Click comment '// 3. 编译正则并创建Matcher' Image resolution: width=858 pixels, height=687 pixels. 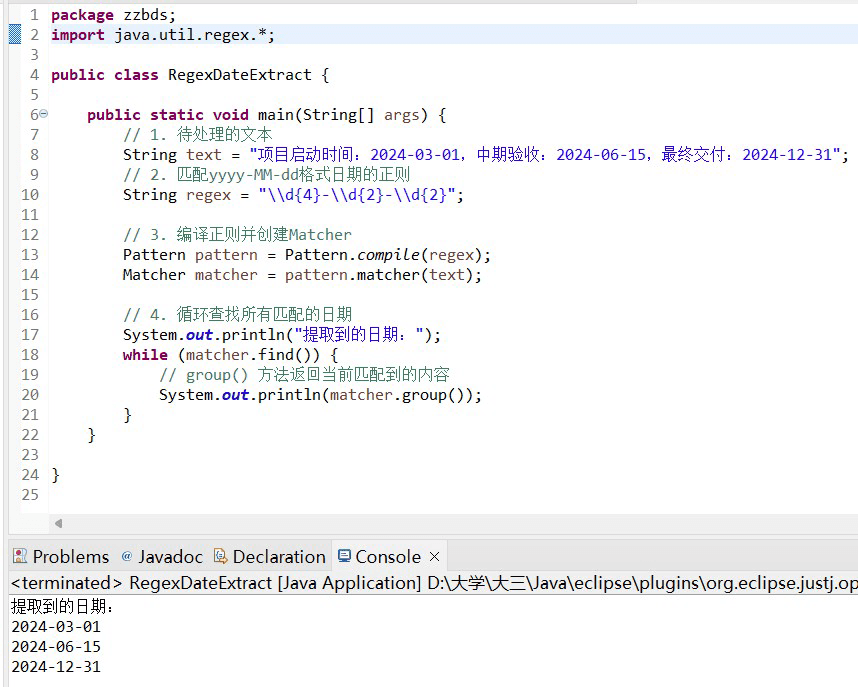pyautogui.click(x=237, y=235)
